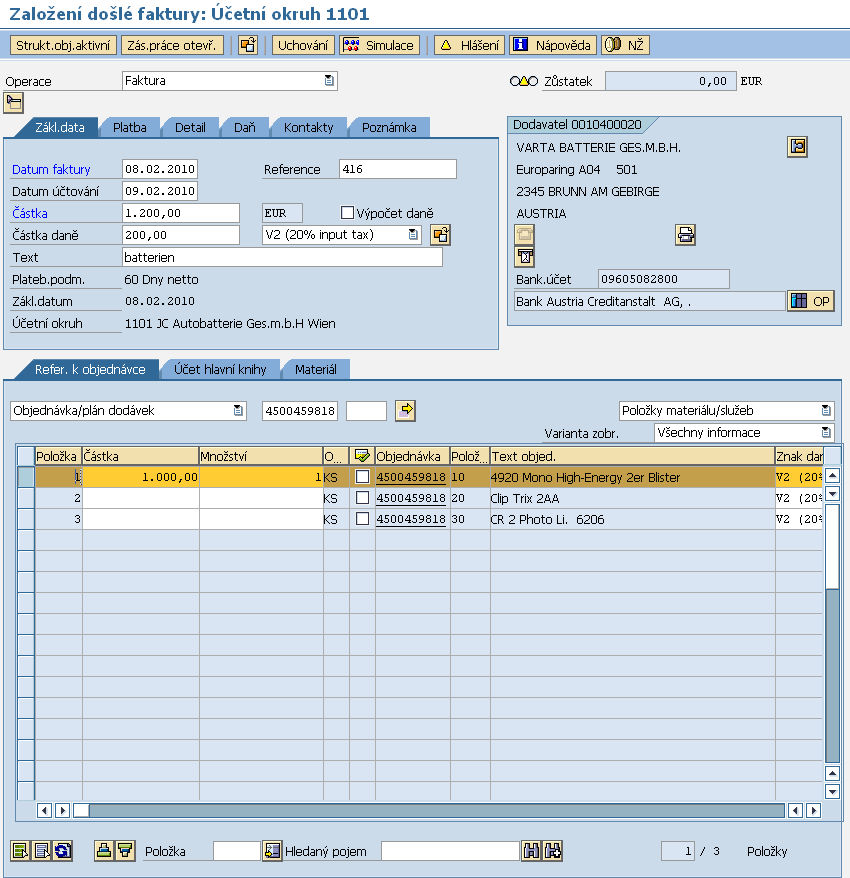Screen dimensions: 850x878
Task: Click the find next binoculars icon
Action: (x=552, y=851)
